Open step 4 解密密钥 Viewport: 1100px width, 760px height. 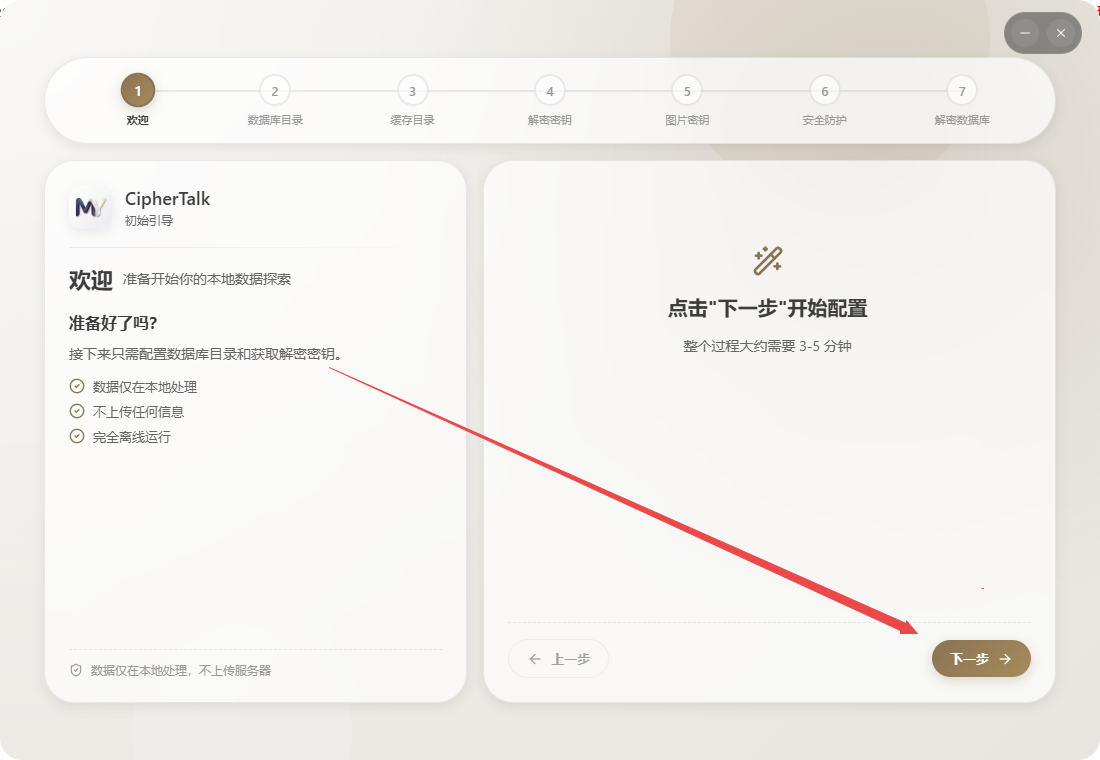pos(550,91)
